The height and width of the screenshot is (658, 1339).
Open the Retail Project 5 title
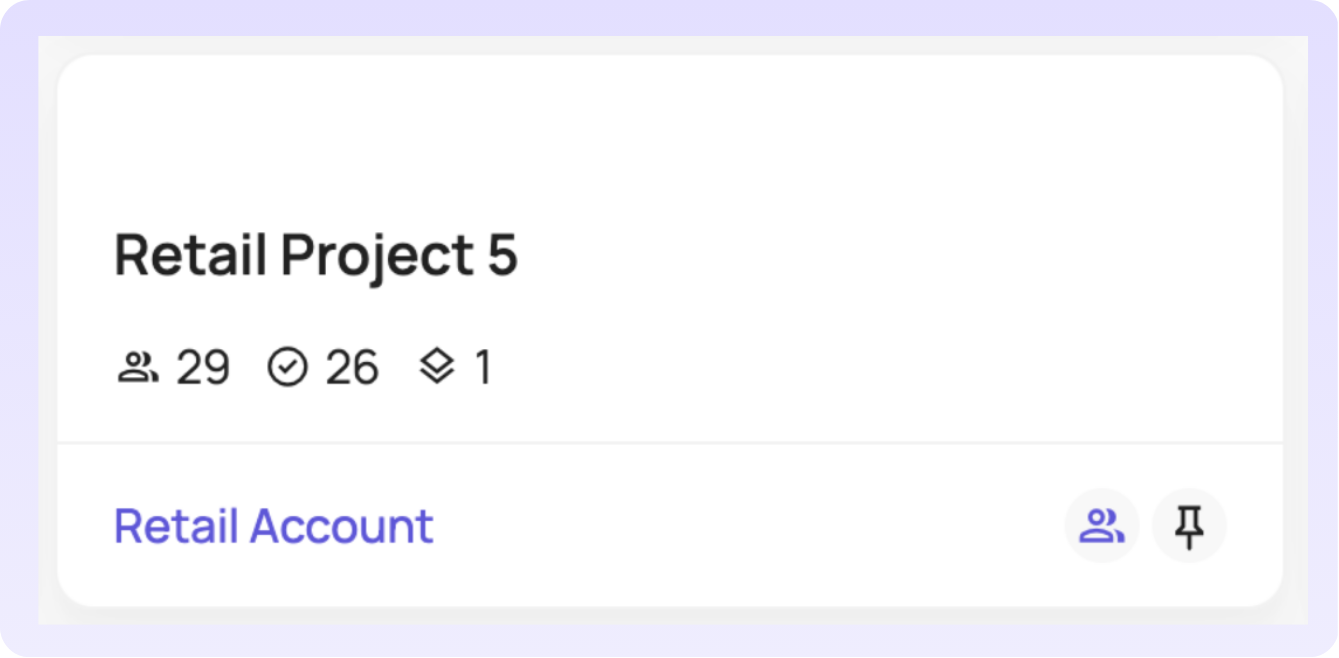[316, 255]
